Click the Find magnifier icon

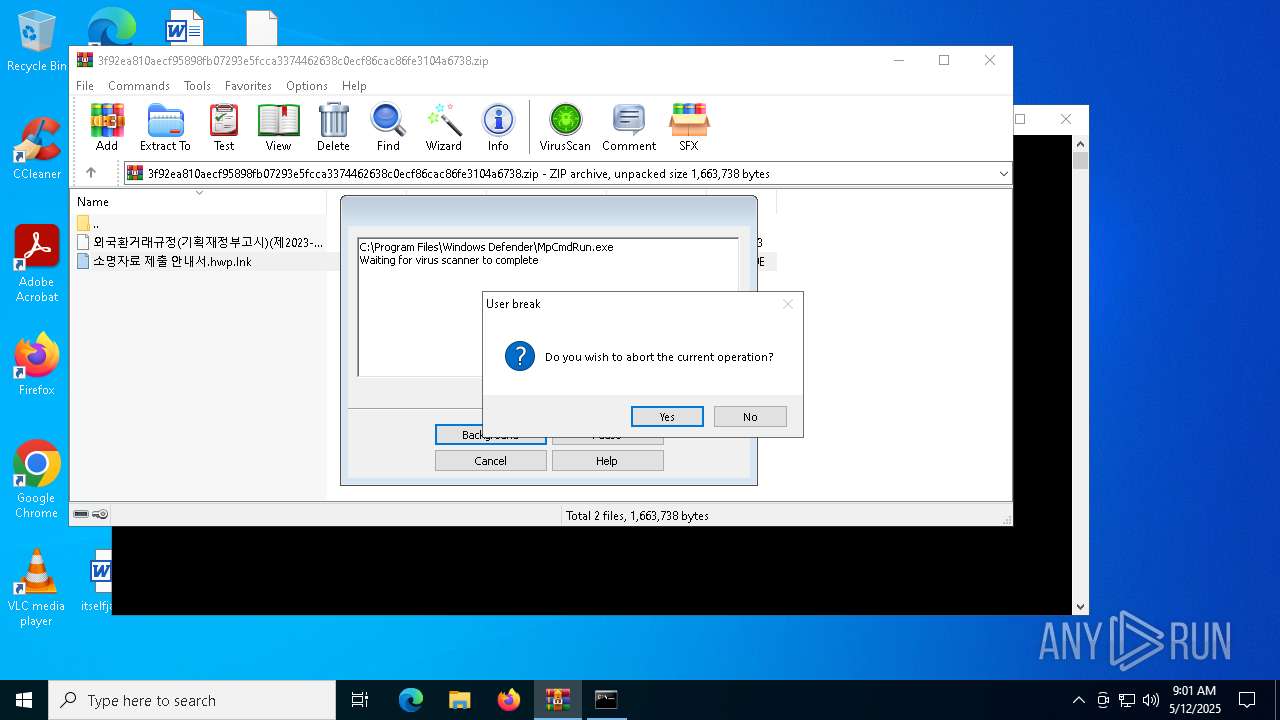pyautogui.click(x=388, y=127)
